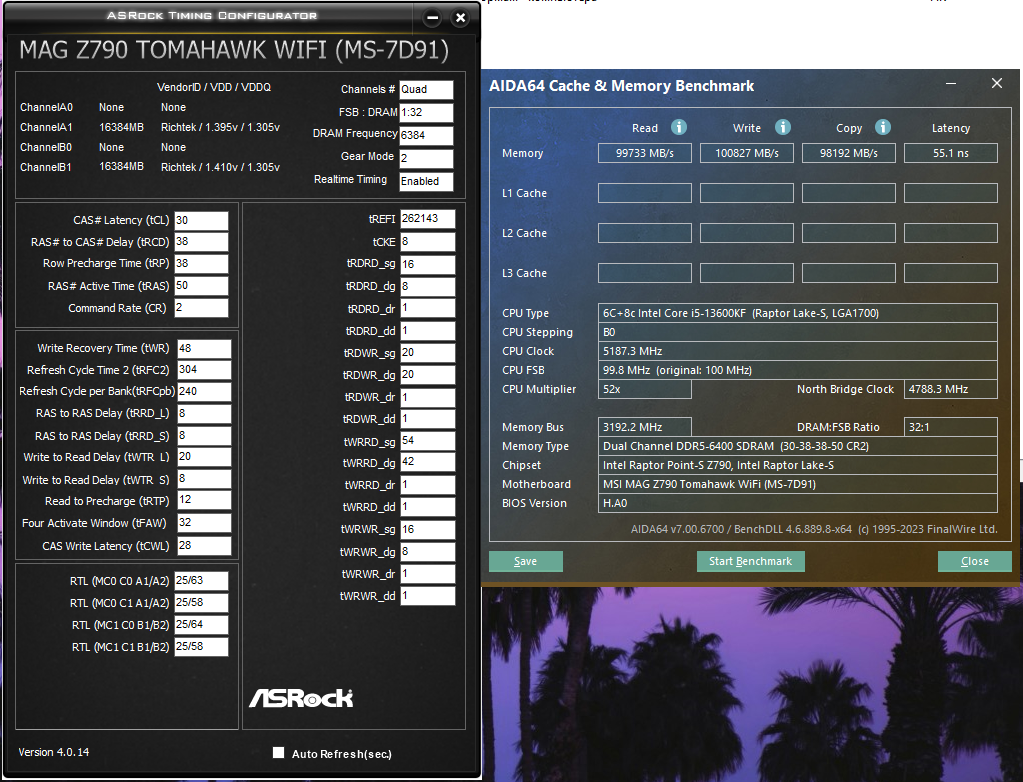This screenshot has height=782, width=1023.
Task: Click the CPU Clock value 5187.3 MHz
Action: click(x=797, y=351)
